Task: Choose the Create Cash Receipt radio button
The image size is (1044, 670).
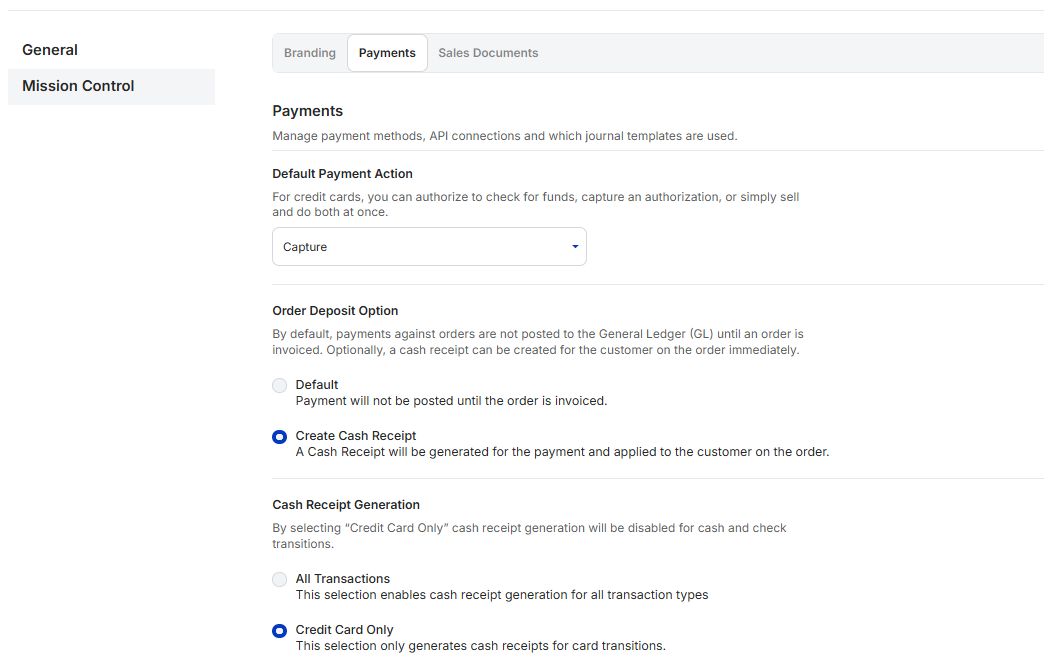Action: pyautogui.click(x=280, y=437)
